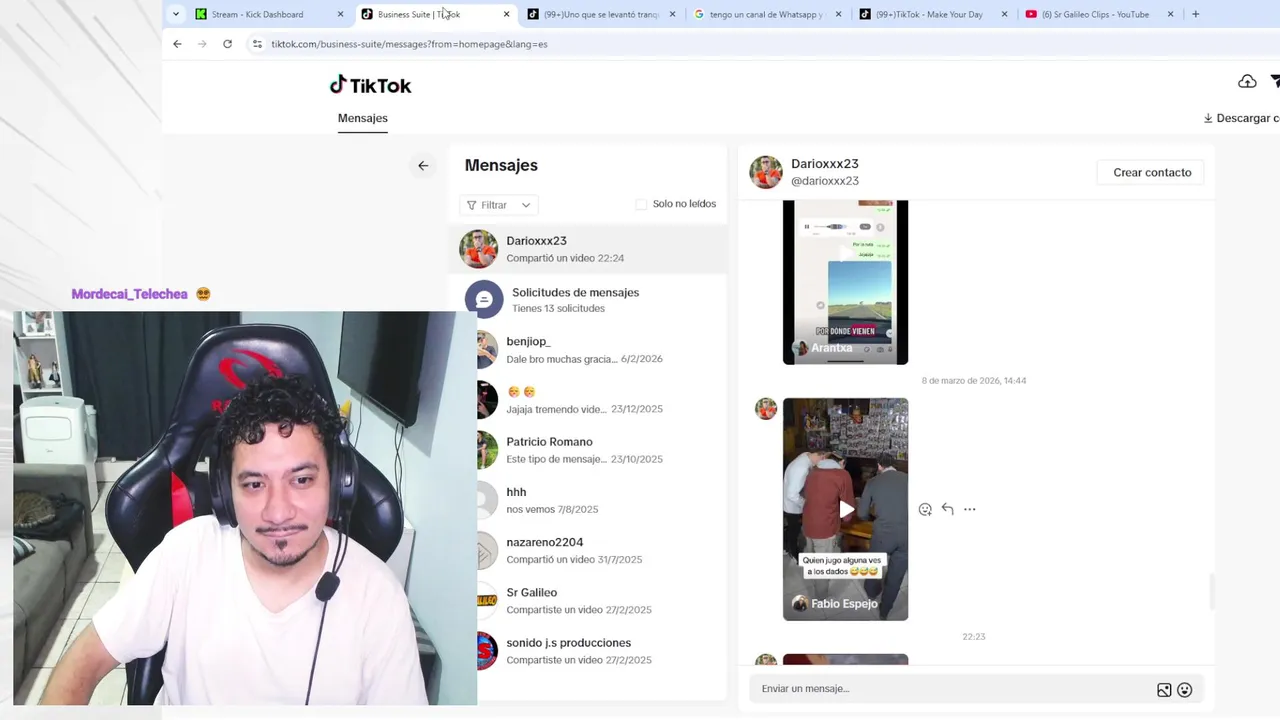Viewport: 1280px width, 720px height.
Task: Click Darioxxx23 avatar in chat header
Action: [x=766, y=172]
